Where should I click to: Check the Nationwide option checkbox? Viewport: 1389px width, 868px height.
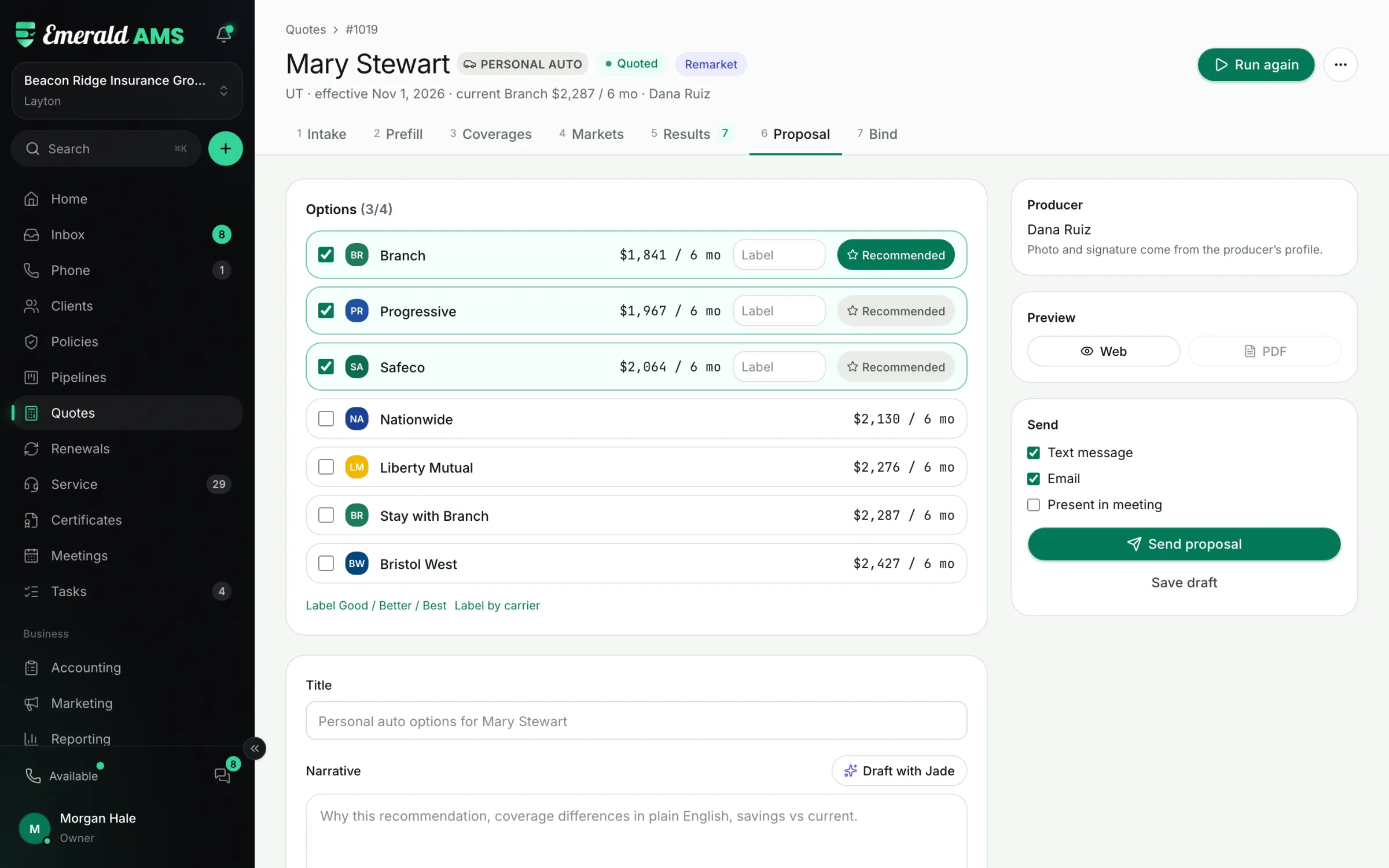[326, 419]
